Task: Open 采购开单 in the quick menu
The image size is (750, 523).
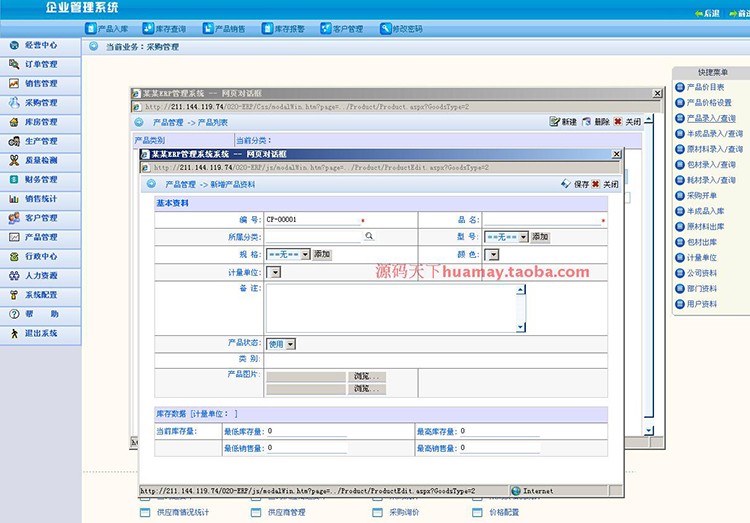Action: pos(696,196)
